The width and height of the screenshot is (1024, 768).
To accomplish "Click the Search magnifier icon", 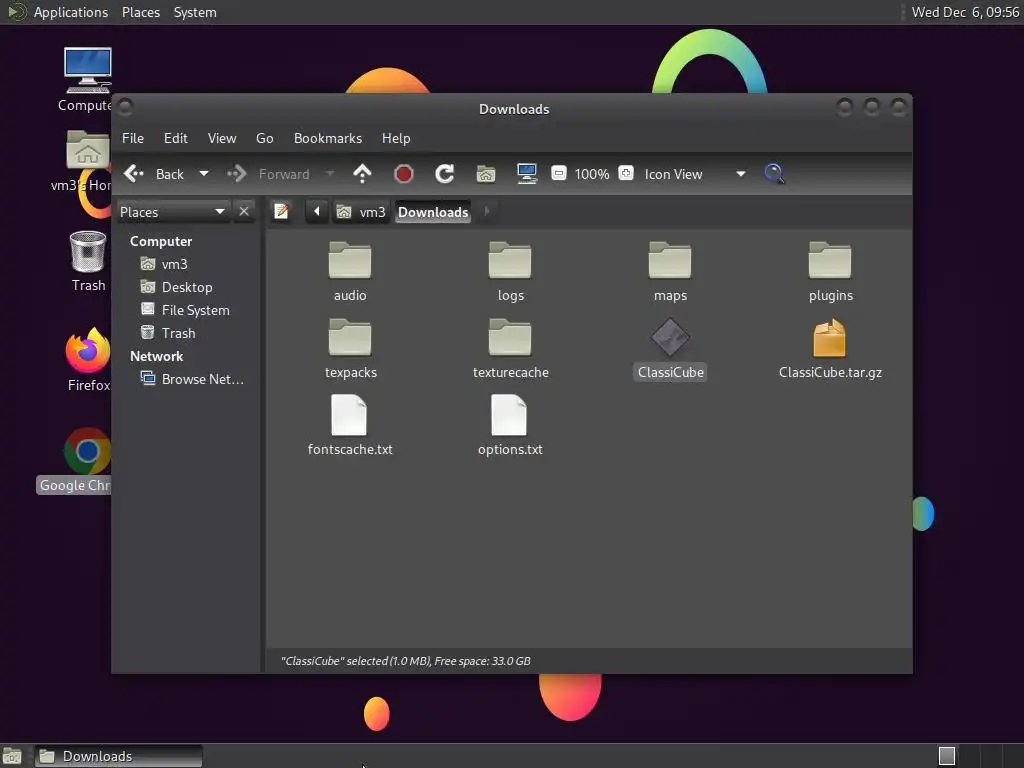I will tap(774, 174).
